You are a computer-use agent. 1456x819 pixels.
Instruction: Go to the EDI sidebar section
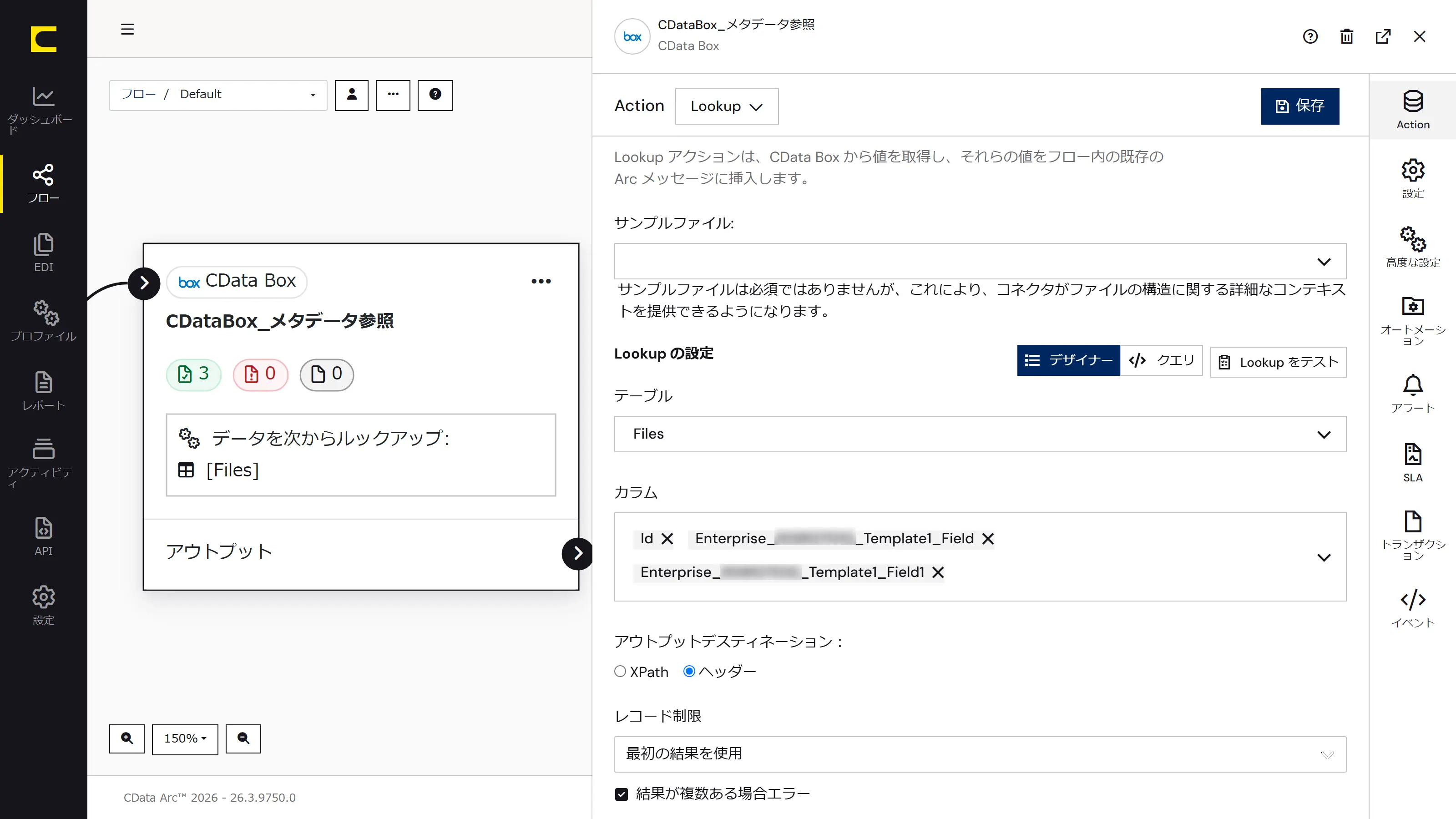click(x=43, y=253)
